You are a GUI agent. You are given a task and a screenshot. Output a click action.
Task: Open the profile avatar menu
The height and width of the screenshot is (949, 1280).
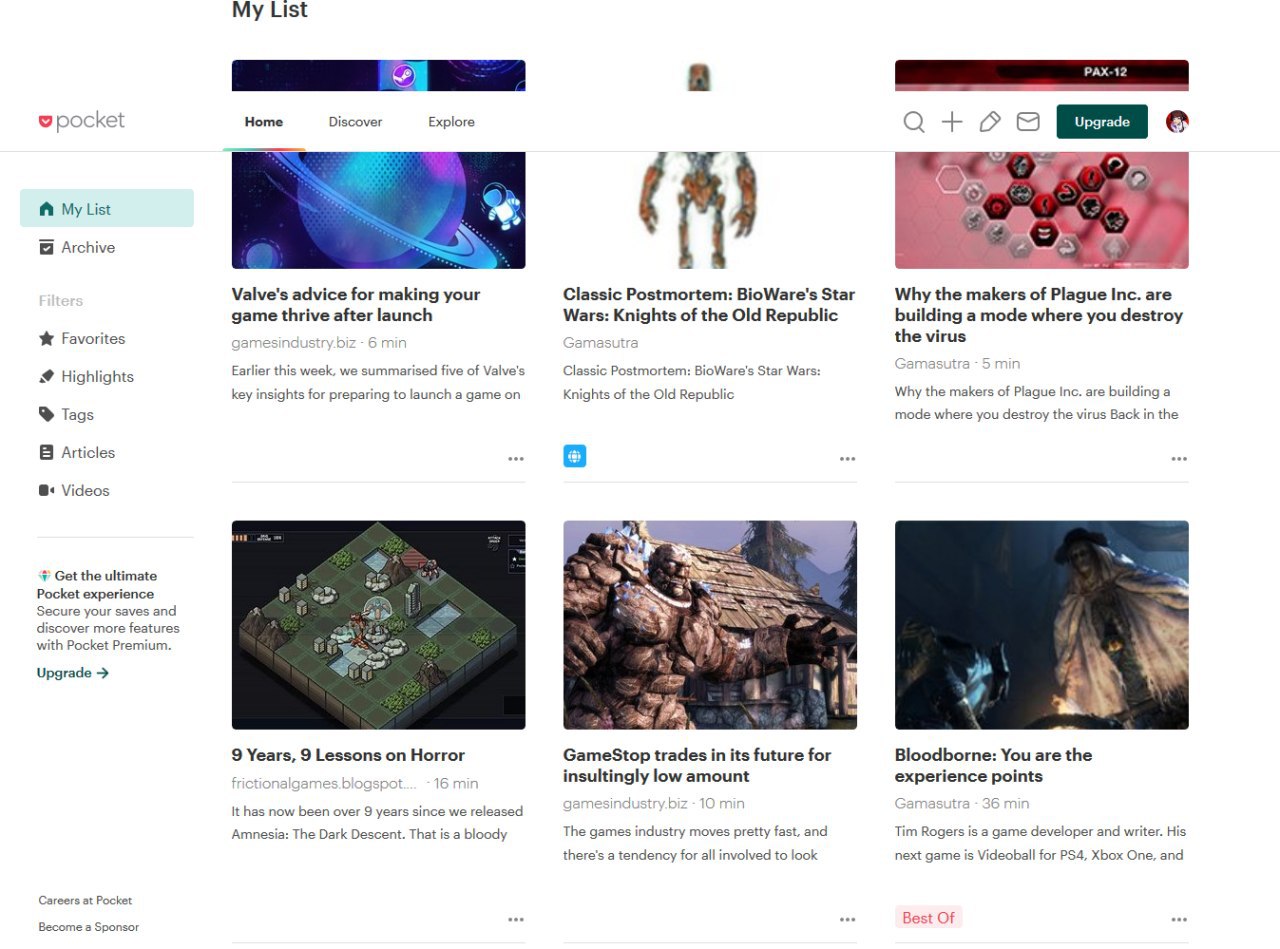tap(1177, 122)
